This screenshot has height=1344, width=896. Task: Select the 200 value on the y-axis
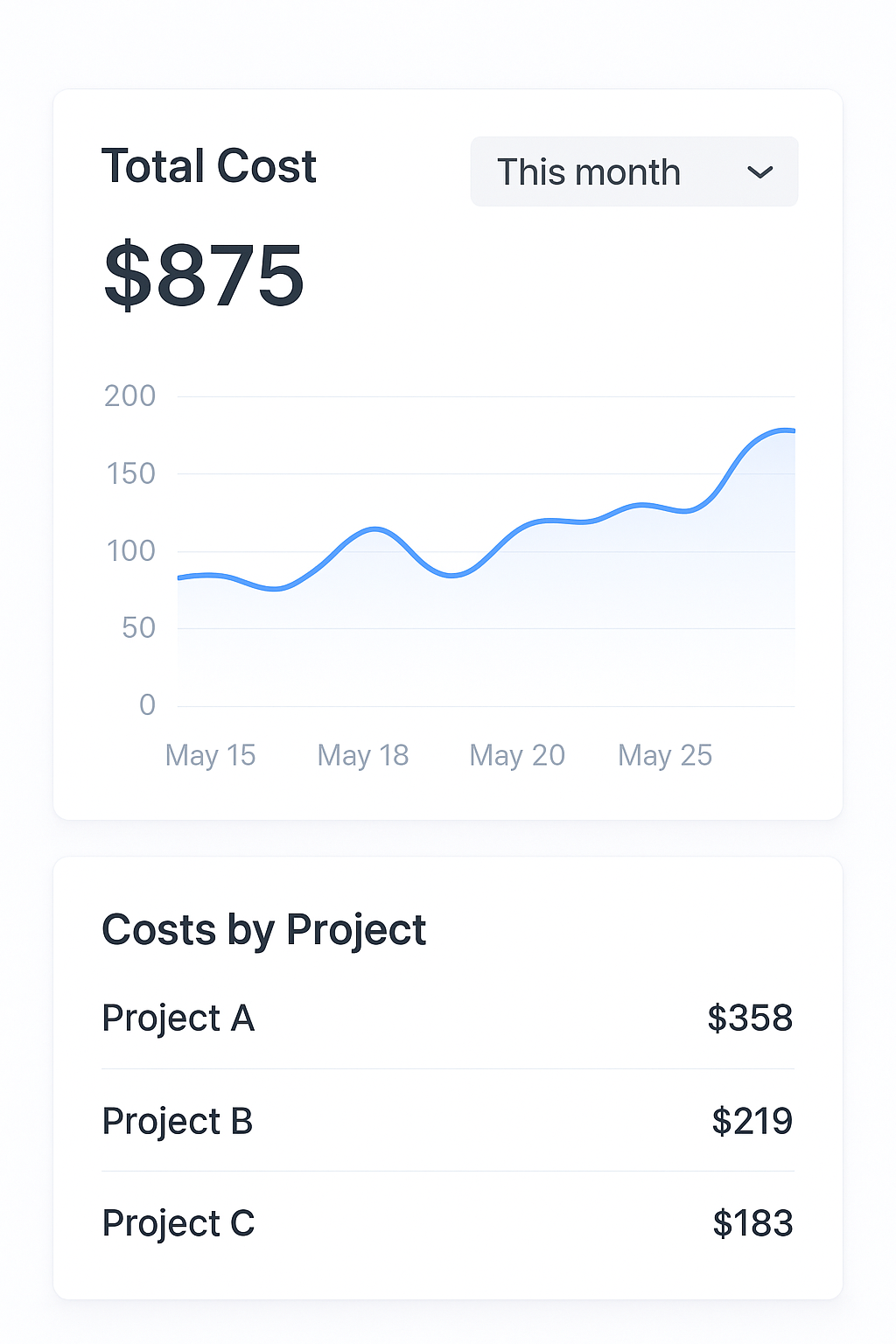pyautogui.click(x=131, y=396)
